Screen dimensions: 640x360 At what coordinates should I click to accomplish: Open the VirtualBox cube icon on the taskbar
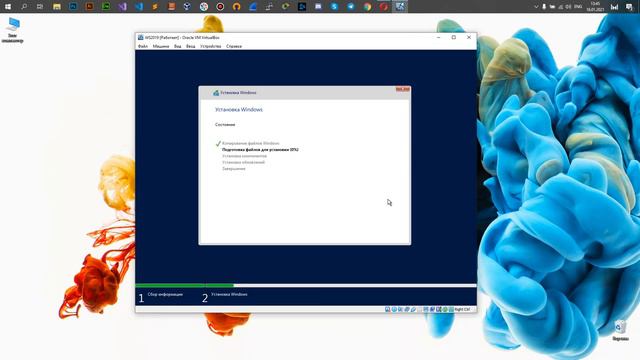[187, 7]
